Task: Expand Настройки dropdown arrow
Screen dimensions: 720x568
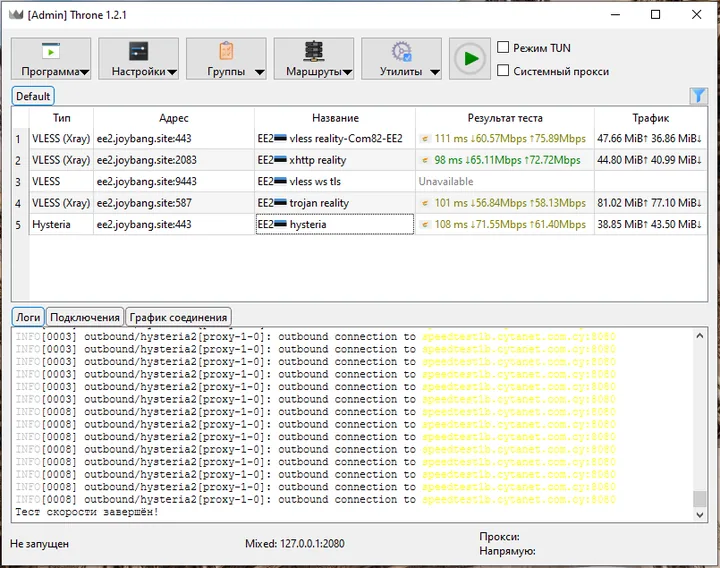Action: (x=172, y=73)
